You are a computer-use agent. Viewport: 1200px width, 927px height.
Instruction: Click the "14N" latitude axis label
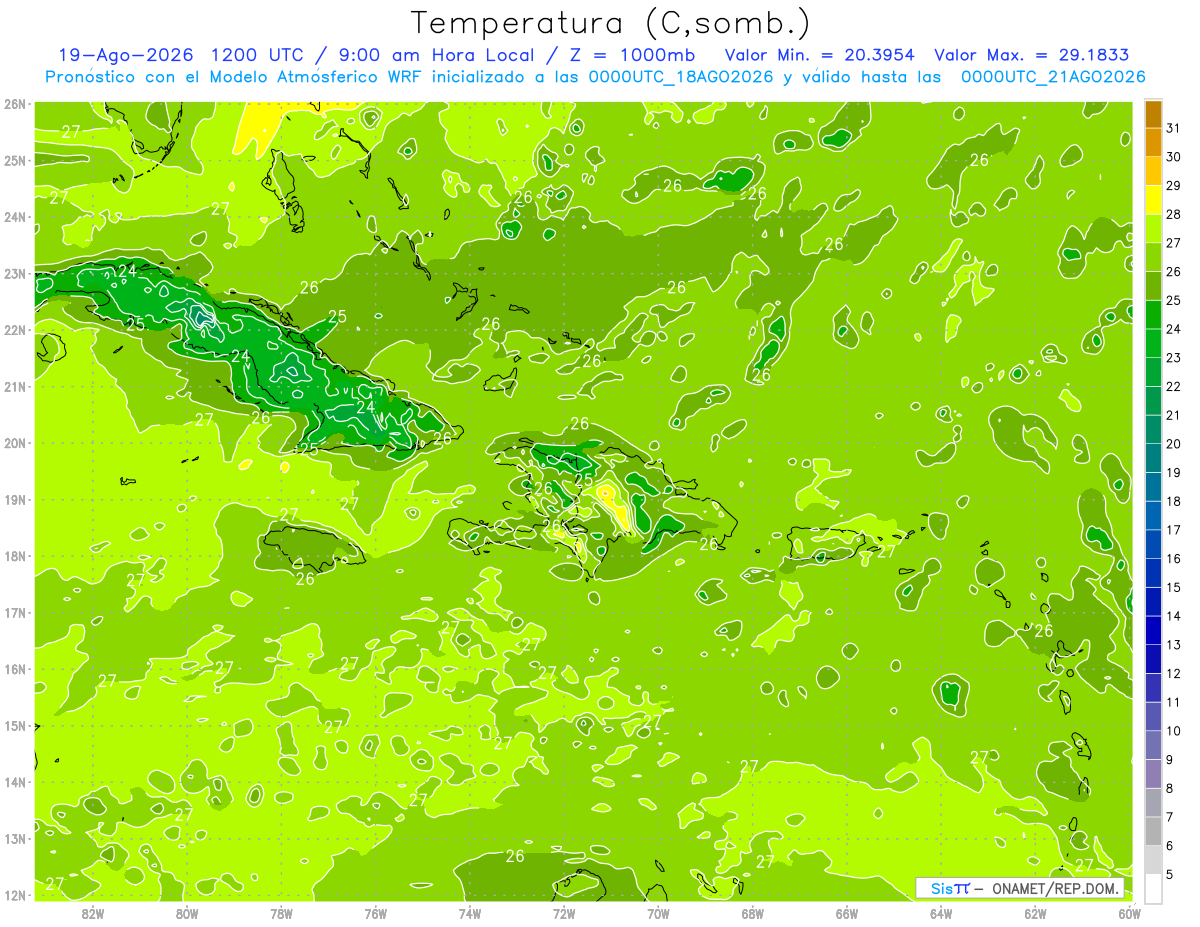click(15, 782)
